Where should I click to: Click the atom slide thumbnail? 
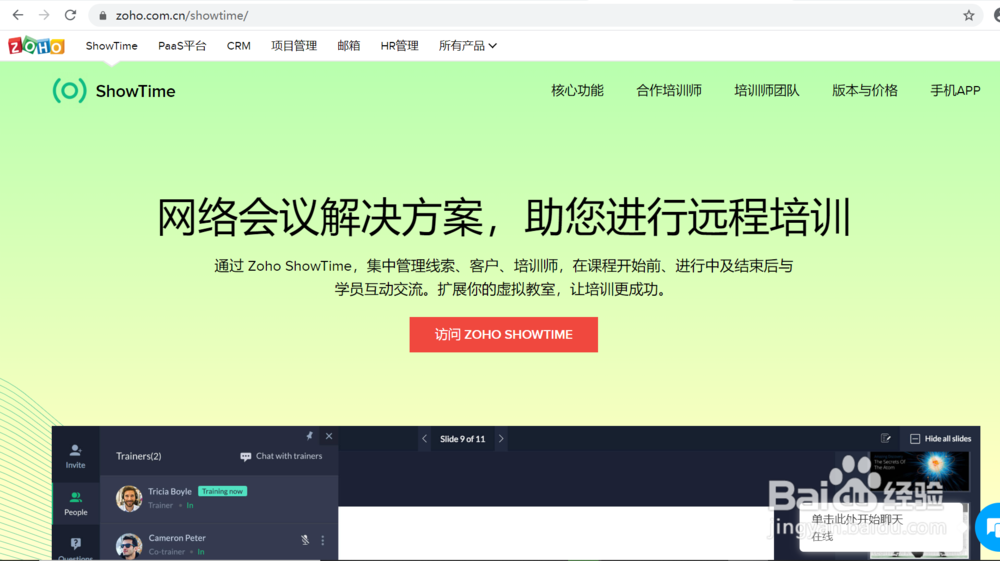(920, 471)
